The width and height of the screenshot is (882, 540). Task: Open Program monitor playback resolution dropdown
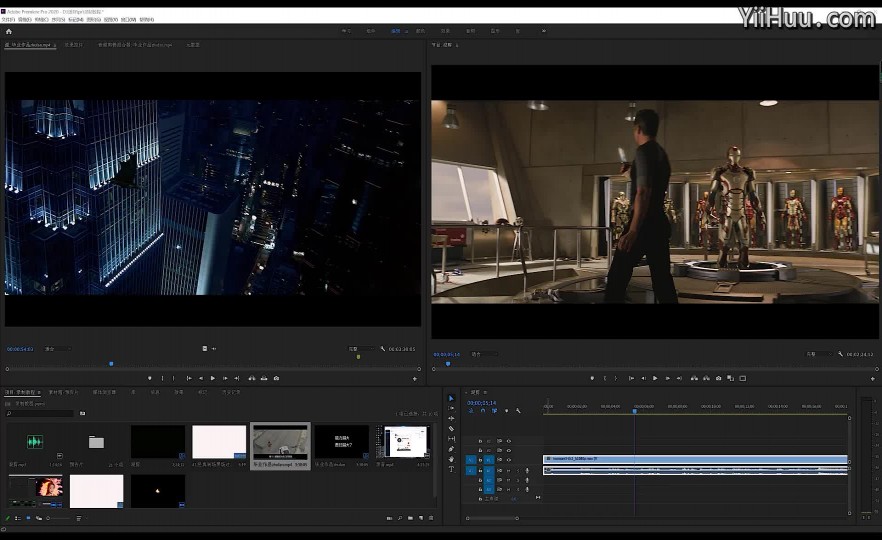pyautogui.click(x=818, y=354)
